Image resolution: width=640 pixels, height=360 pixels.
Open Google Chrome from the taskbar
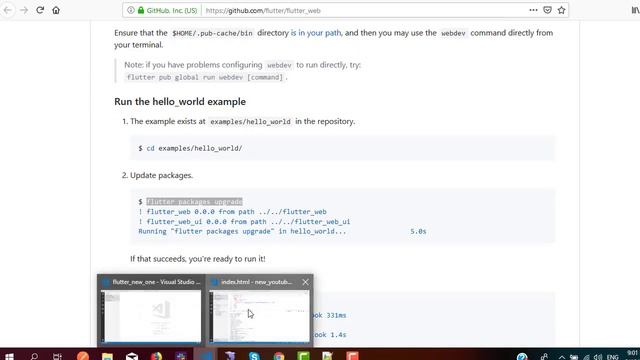click(x=279, y=356)
